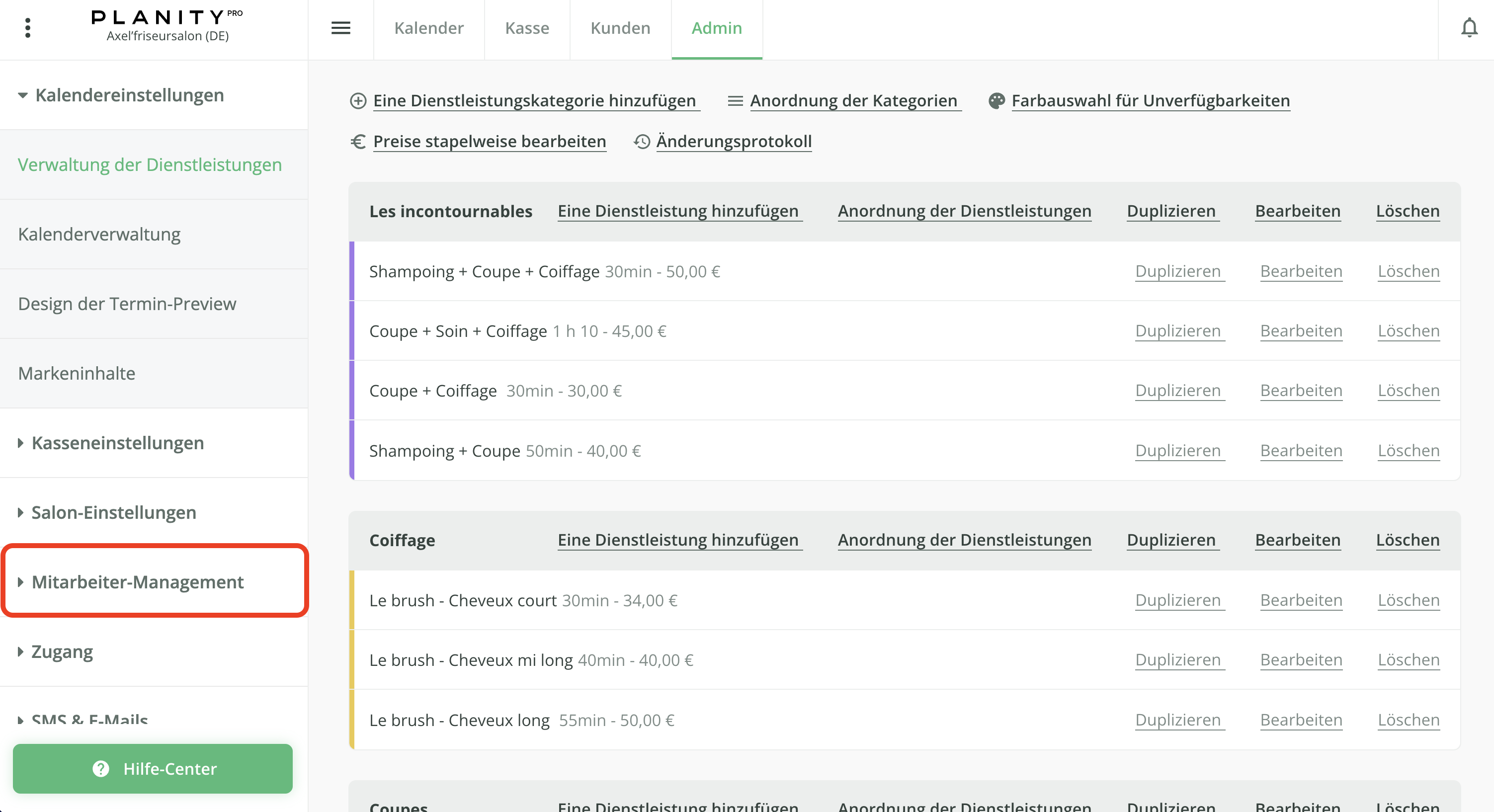This screenshot has width=1494, height=812.
Task: Click the plus icon to add a Dienstleistungskategorie
Action: pyautogui.click(x=358, y=100)
